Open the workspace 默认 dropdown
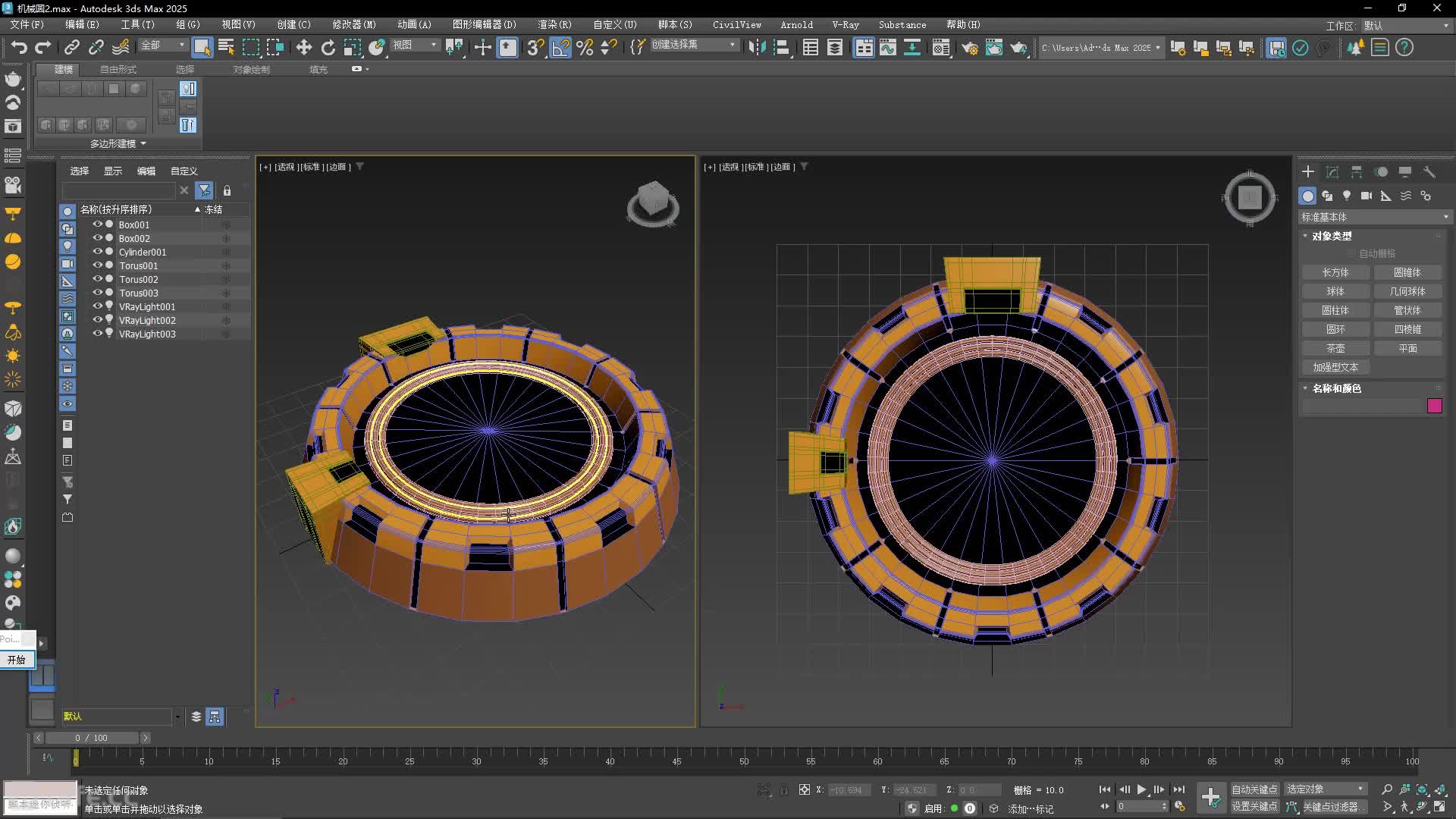The width and height of the screenshot is (1456, 819). click(1407, 25)
